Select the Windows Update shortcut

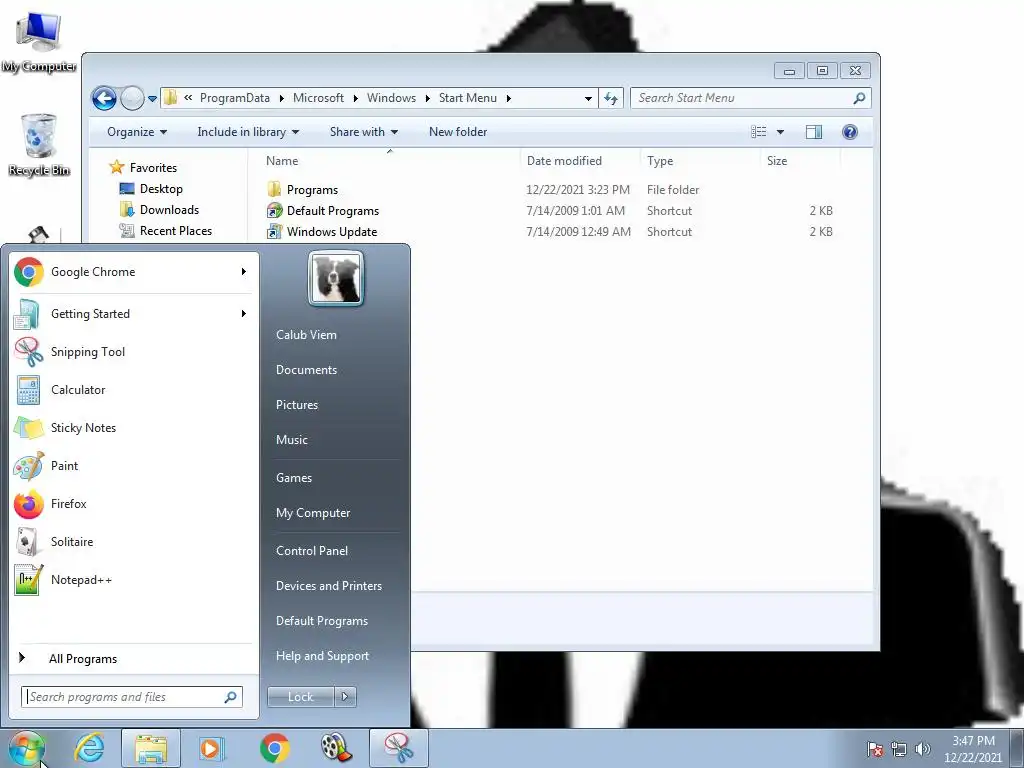point(332,232)
